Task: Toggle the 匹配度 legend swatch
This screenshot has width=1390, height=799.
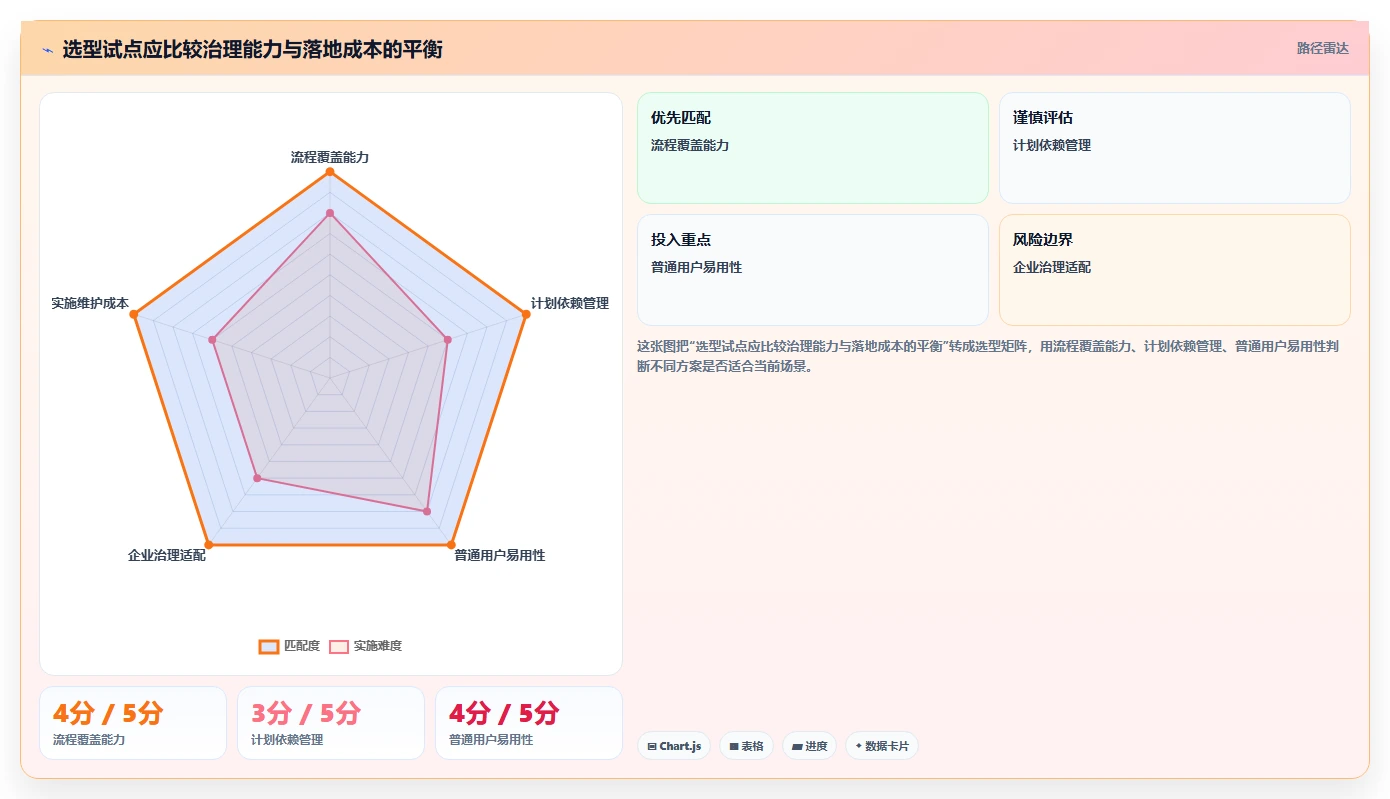Action: pyautogui.click(x=269, y=646)
